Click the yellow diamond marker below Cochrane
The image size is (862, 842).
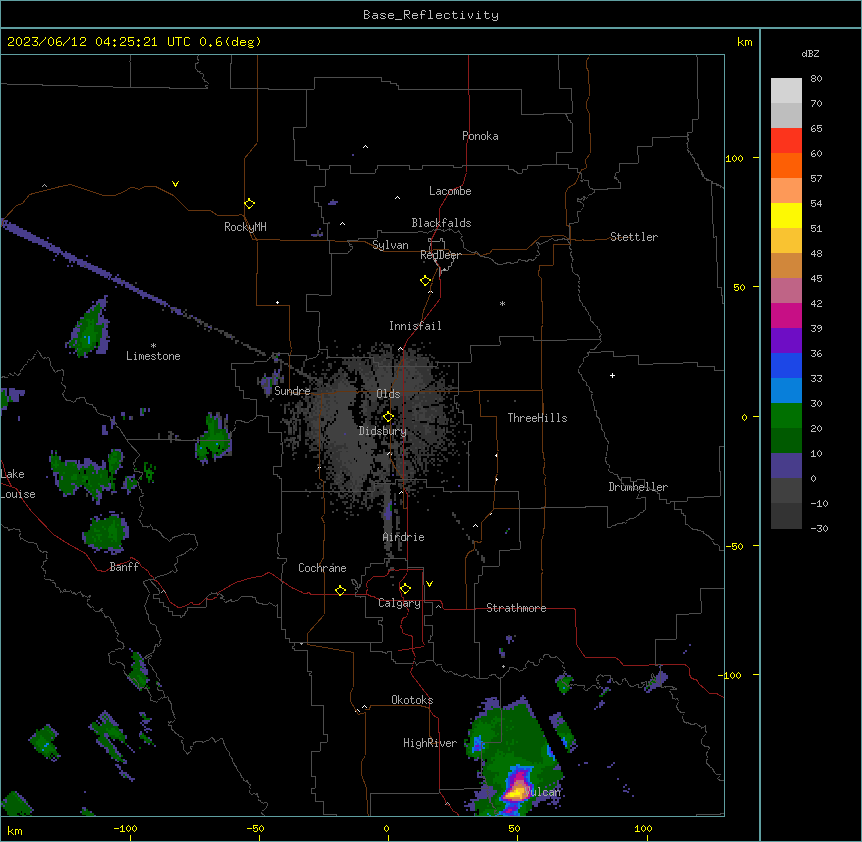340,590
